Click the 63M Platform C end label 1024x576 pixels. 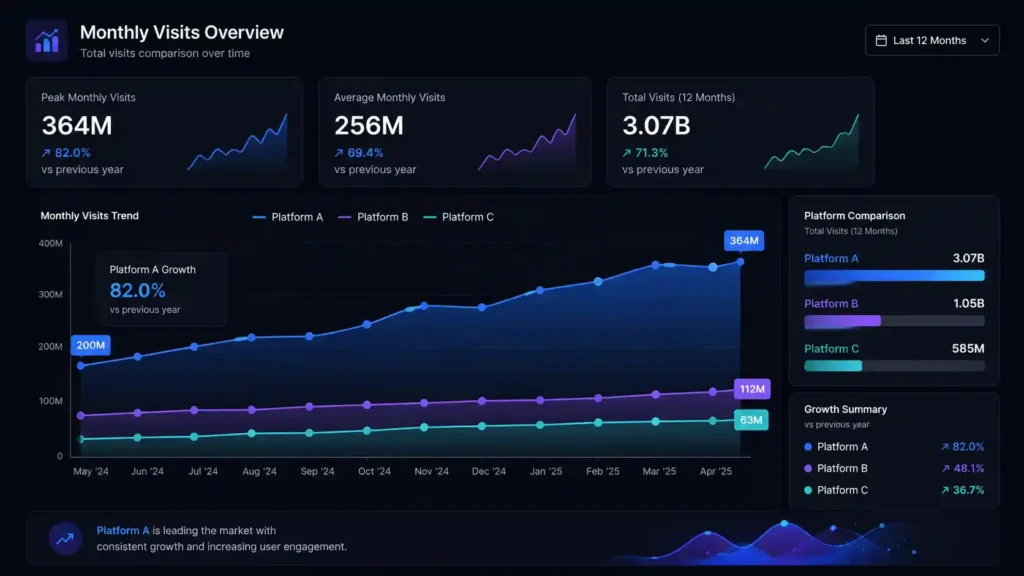point(751,420)
